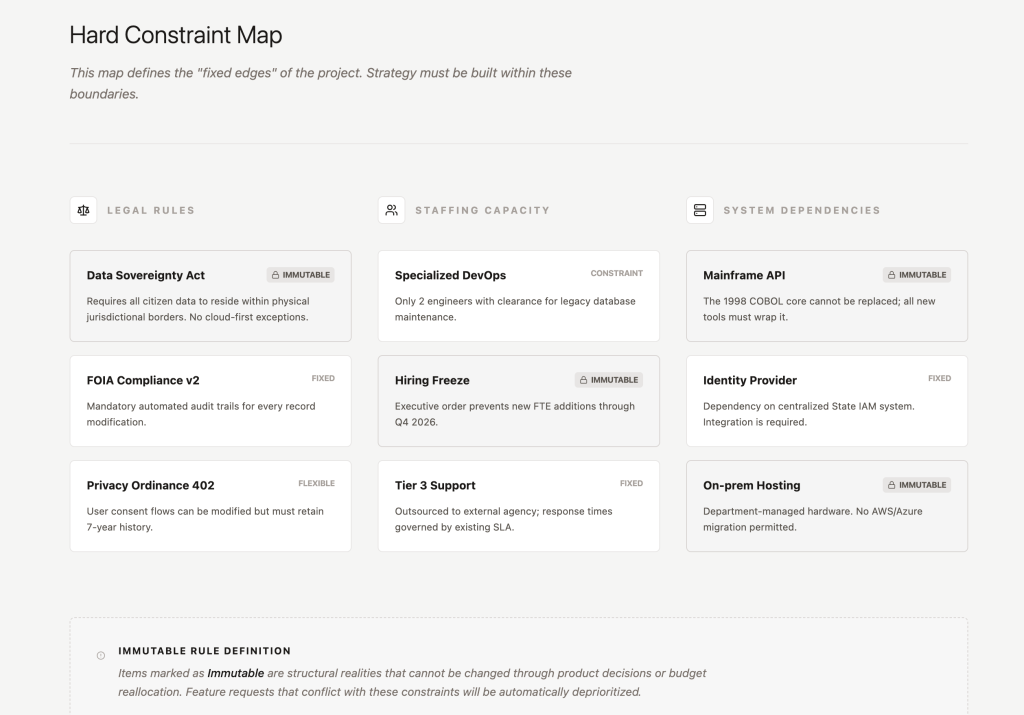Click the info icon beside Immutable Rule Definition
Image resolution: width=1024 pixels, height=715 pixels.
(x=100, y=656)
